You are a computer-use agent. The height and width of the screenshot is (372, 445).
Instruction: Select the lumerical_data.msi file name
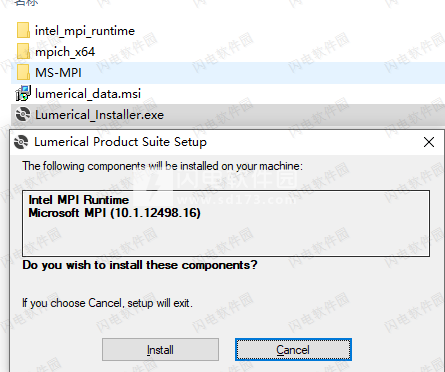88,94
